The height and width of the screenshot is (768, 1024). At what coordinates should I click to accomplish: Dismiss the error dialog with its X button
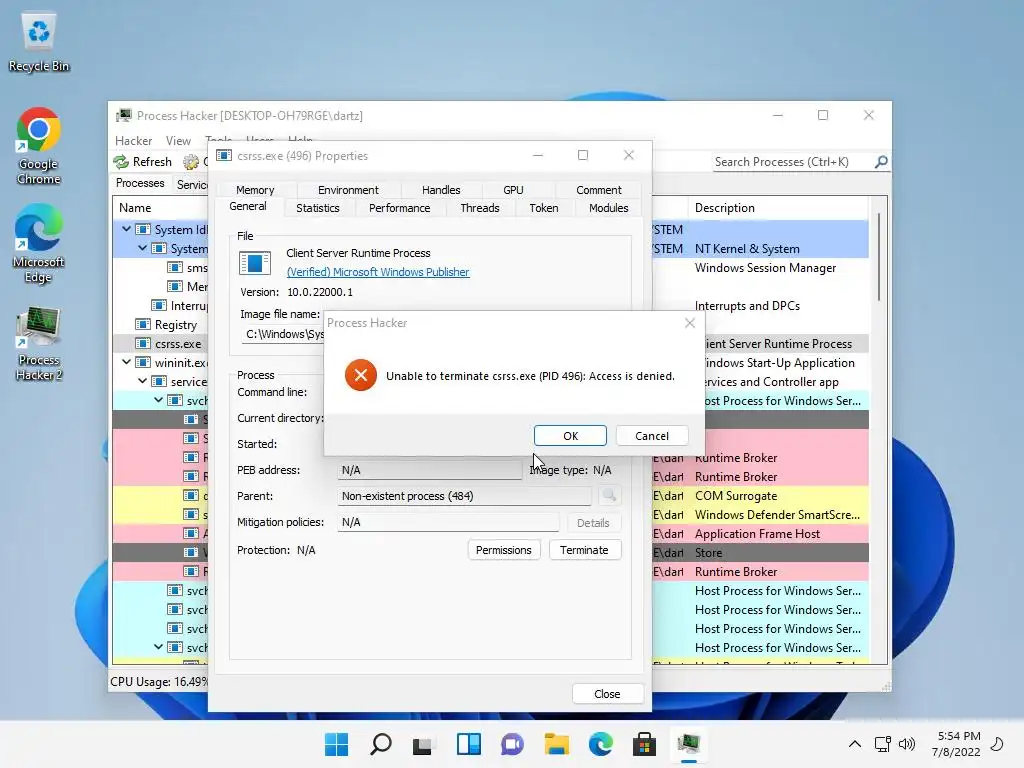690,323
